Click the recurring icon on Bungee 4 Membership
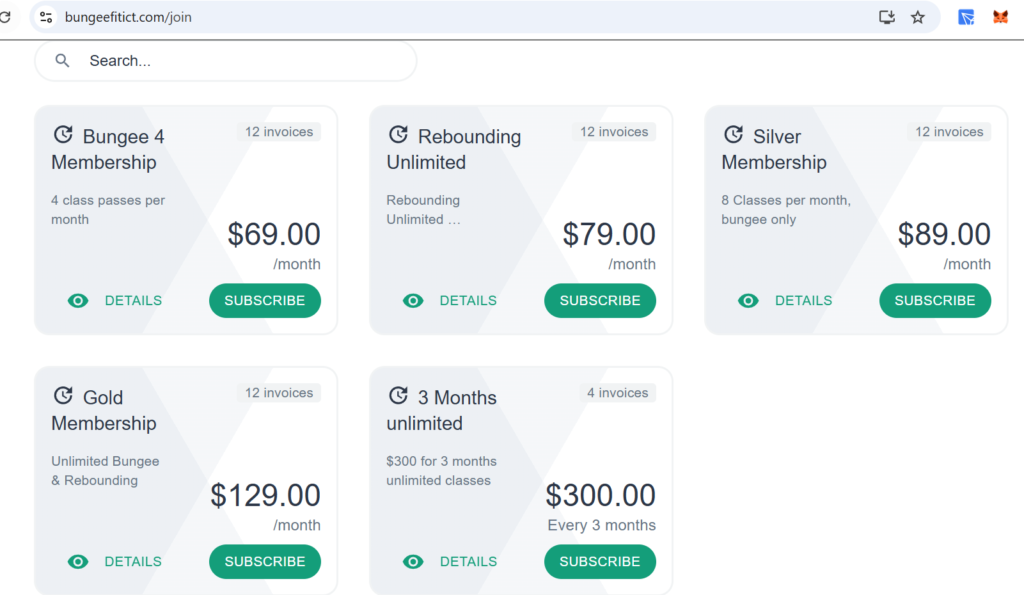Screen dimensions: 1024x595 (x=63, y=135)
